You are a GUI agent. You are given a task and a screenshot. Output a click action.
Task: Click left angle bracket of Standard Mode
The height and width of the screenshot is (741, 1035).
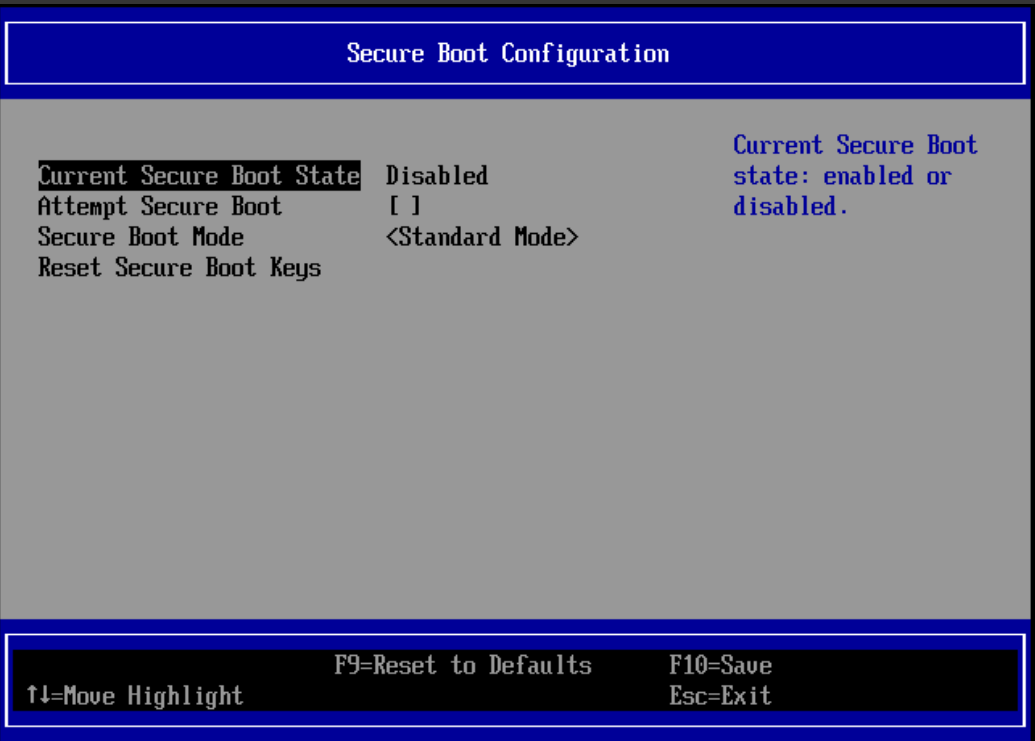[392, 238]
